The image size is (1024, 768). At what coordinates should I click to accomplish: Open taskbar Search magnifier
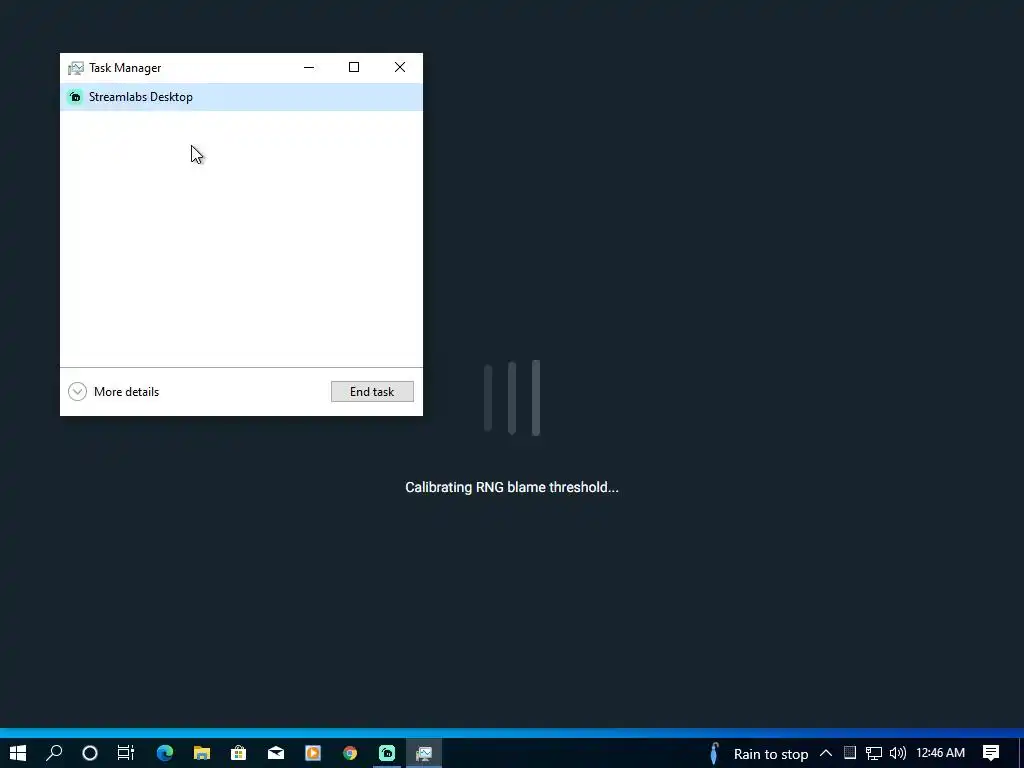click(x=54, y=753)
